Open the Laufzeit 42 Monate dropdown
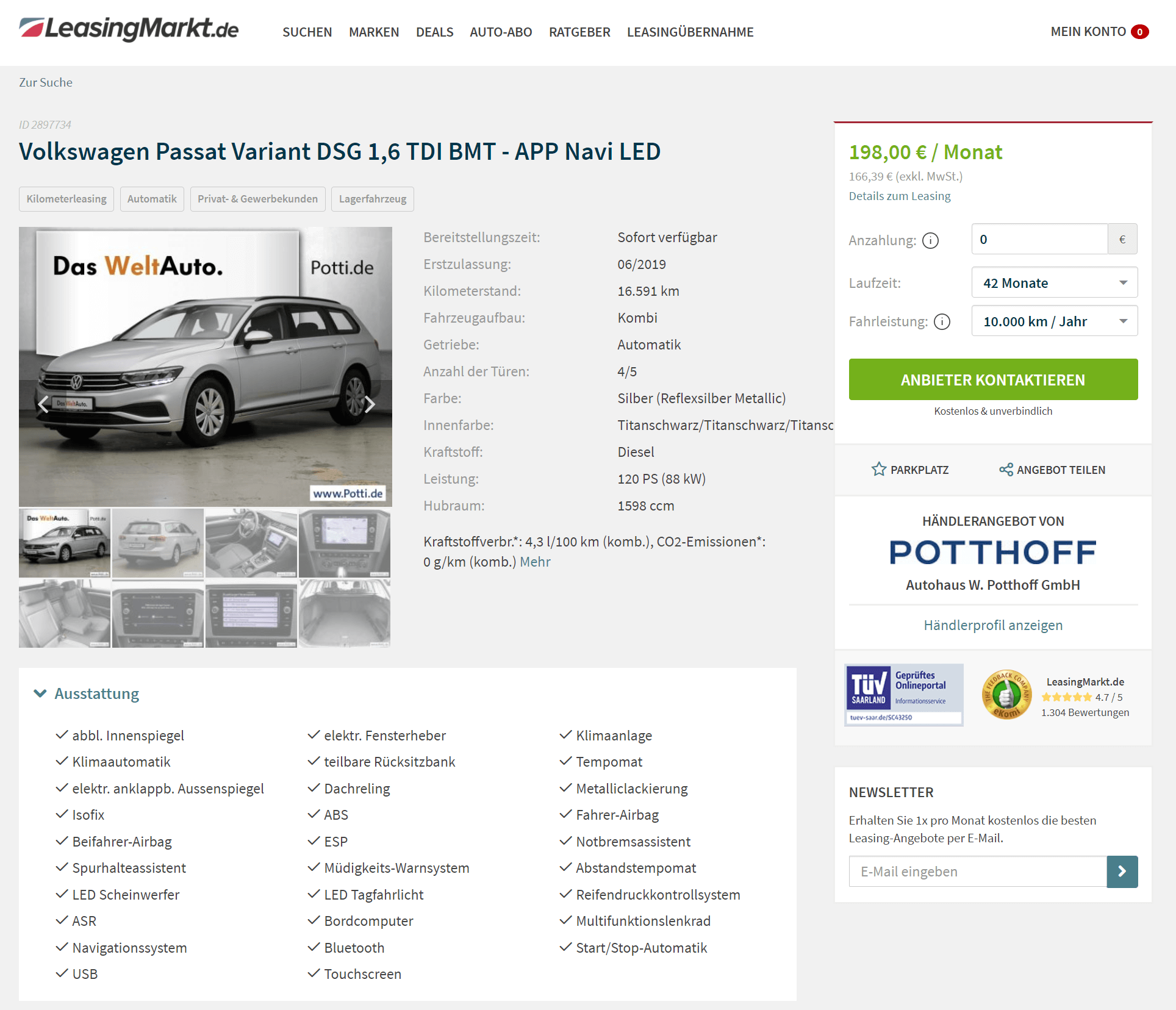Viewport: 1176px width, 1010px height. coord(1055,282)
